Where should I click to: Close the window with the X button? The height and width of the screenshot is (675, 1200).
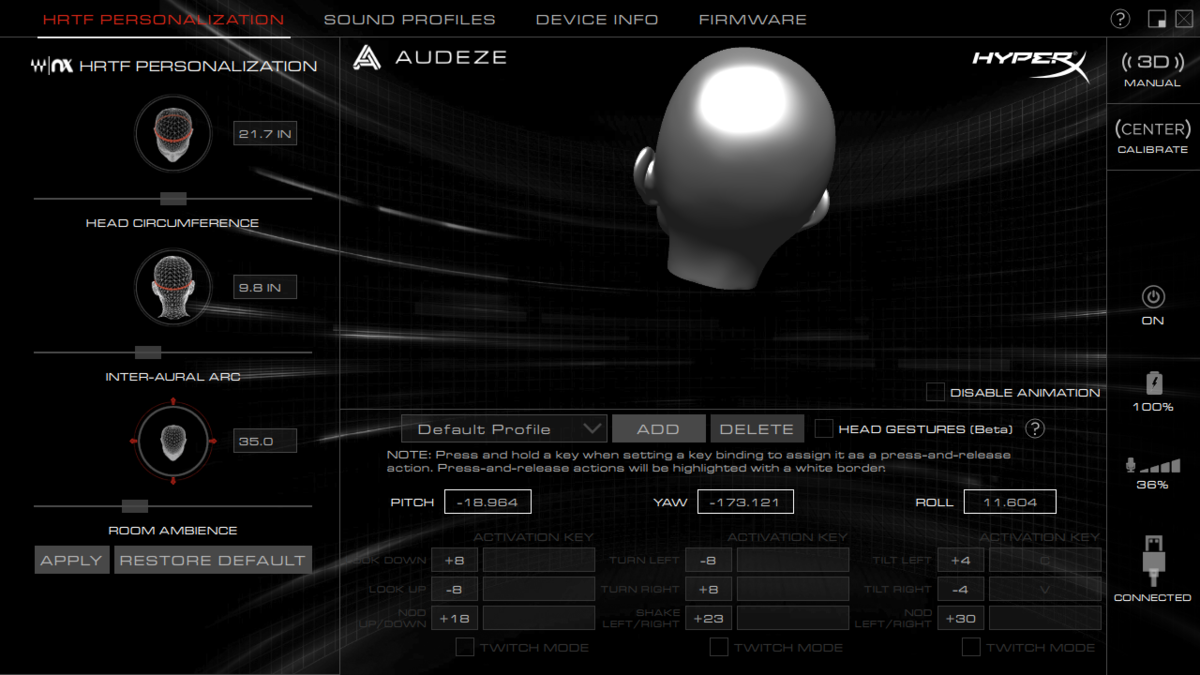click(x=1184, y=19)
